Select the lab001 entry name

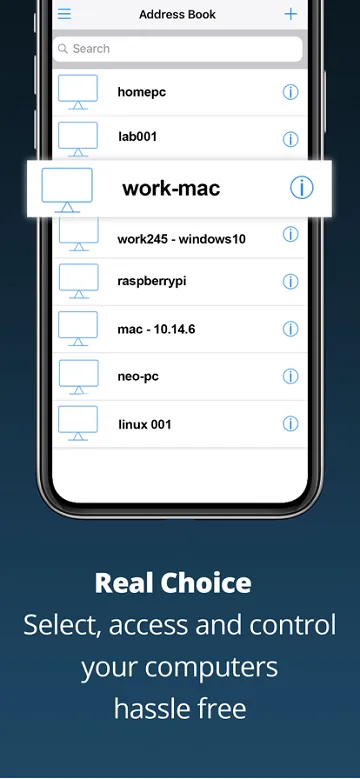pyautogui.click(x=138, y=136)
